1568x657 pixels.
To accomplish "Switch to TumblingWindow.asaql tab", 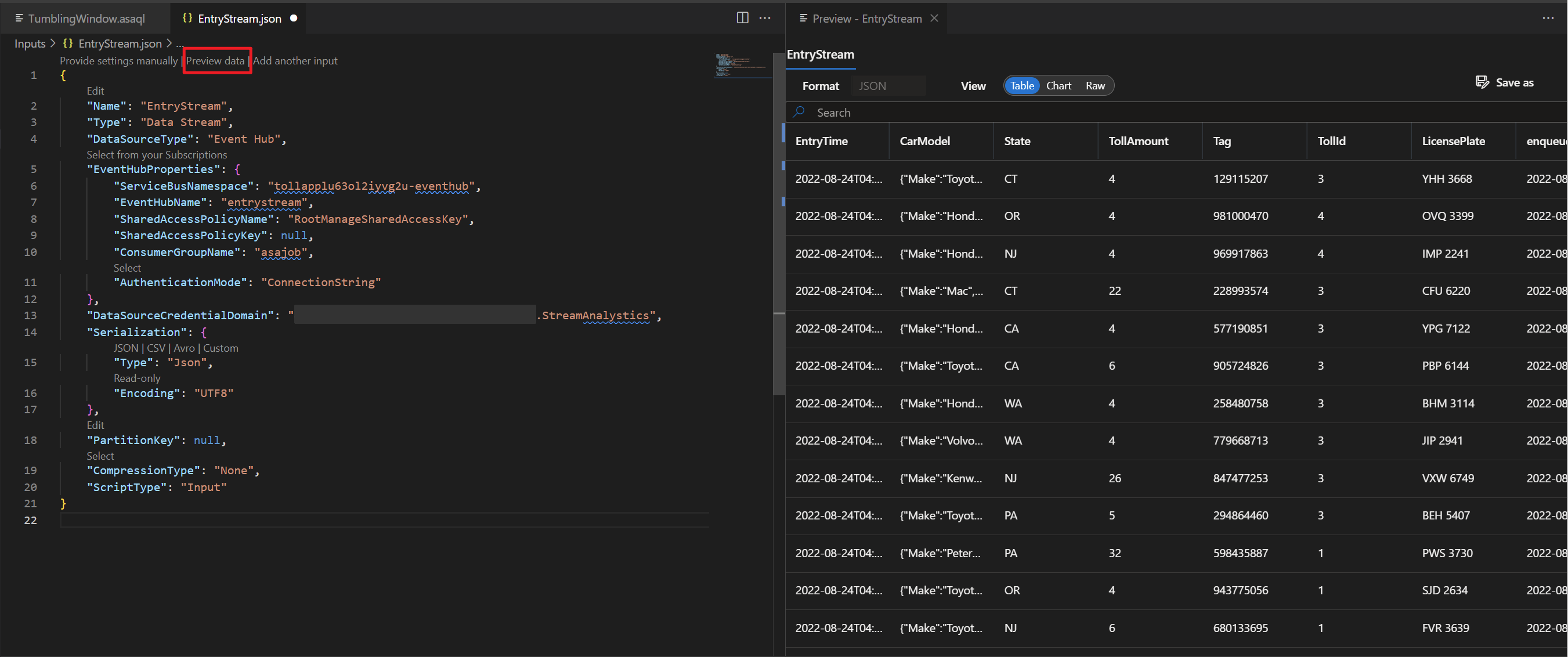I will point(86,18).
